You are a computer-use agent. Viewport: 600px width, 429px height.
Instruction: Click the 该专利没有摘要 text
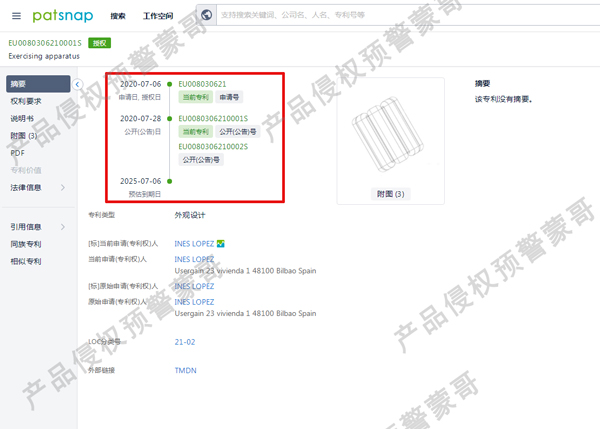(504, 99)
